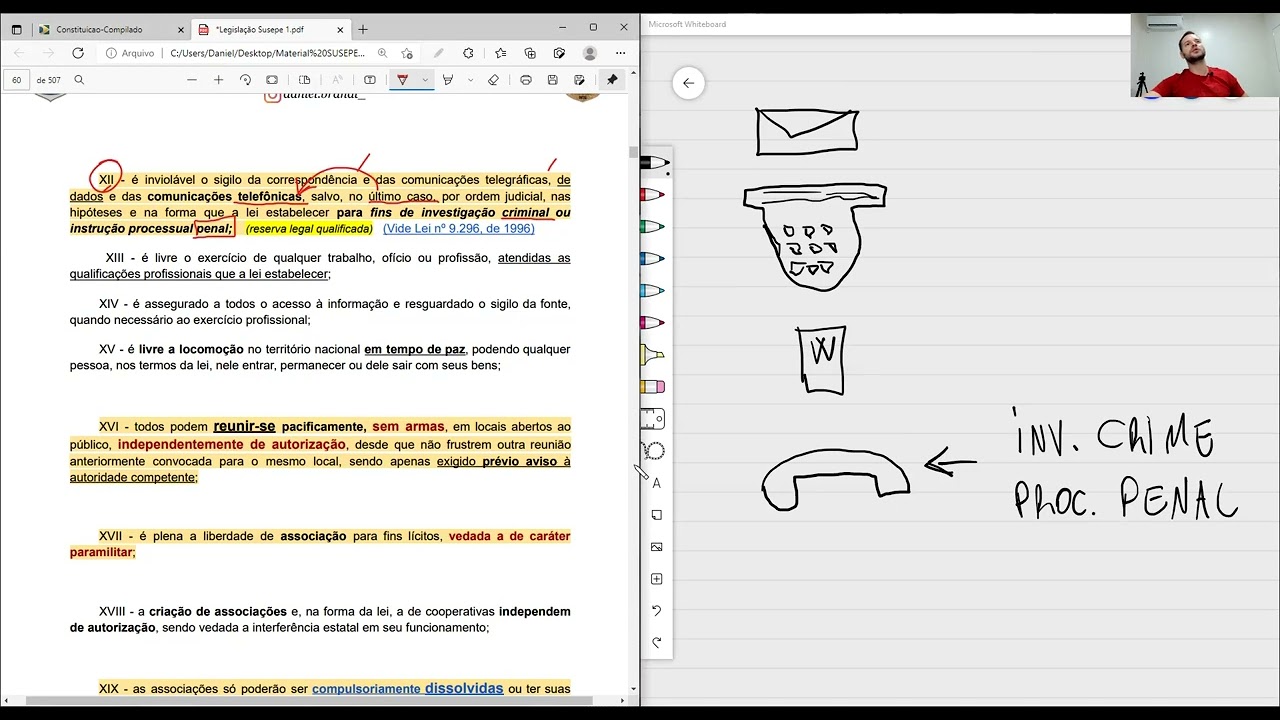Open a new browser tab
This screenshot has width=1280, height=720.
[x=363, y=29]
